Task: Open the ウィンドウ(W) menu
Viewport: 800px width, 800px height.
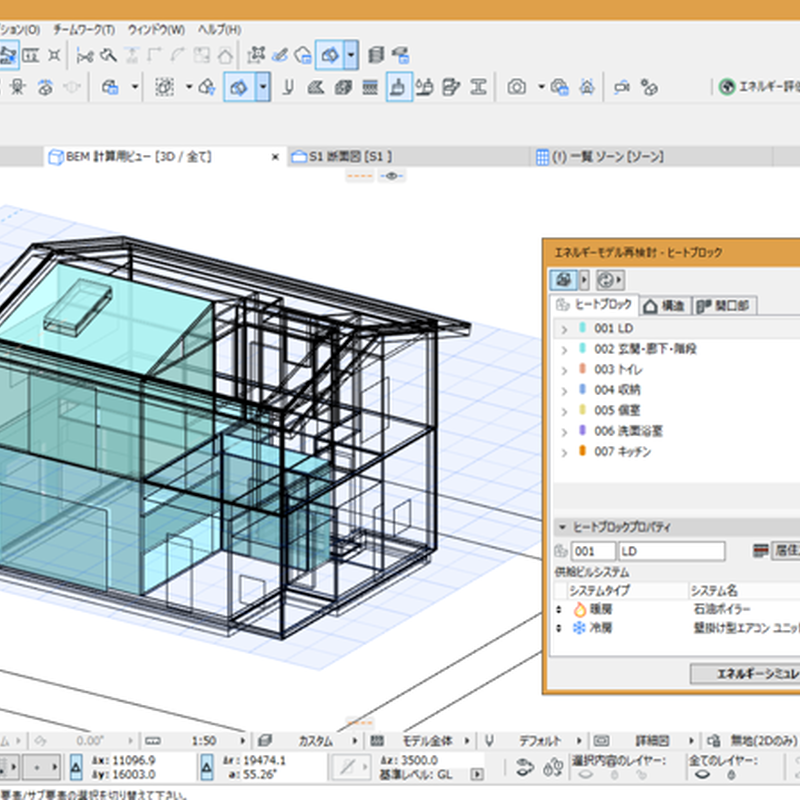Action: click(x=156, y=30)
